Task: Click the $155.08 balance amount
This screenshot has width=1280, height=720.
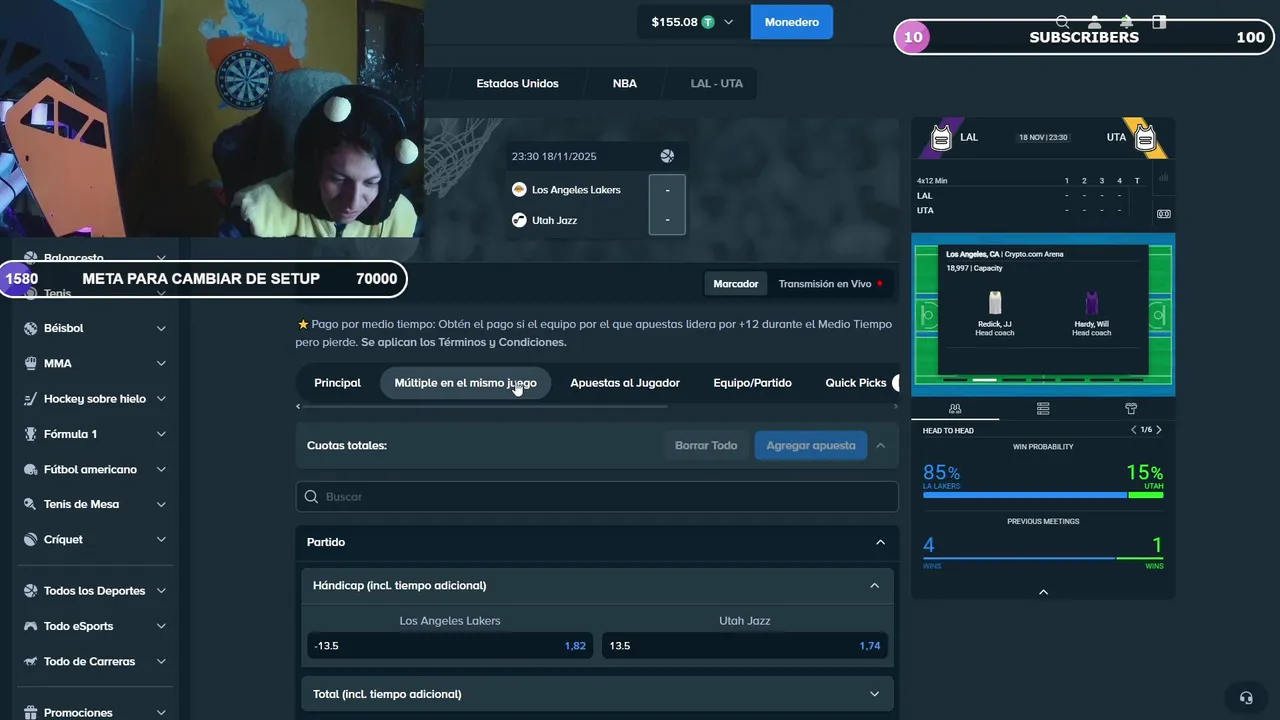Action: [x=674, y=22]
